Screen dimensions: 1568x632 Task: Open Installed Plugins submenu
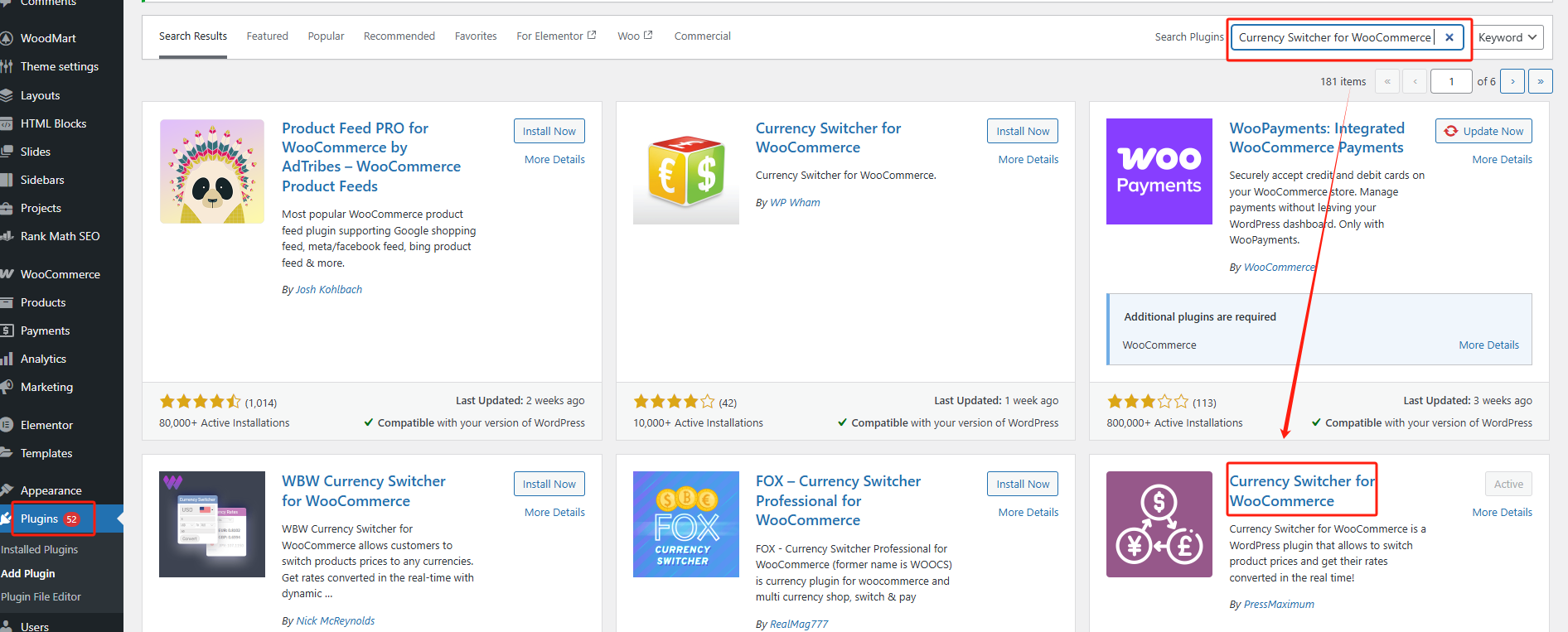pos(39,549)
